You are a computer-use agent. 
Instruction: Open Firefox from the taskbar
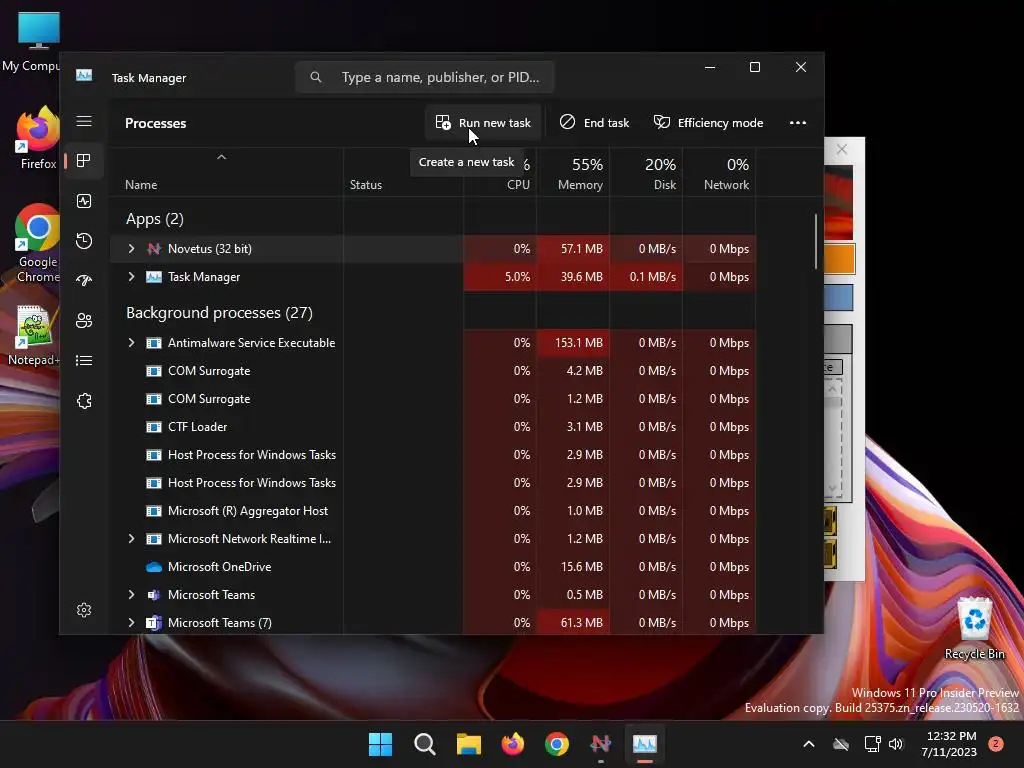(x=513, y=744)
